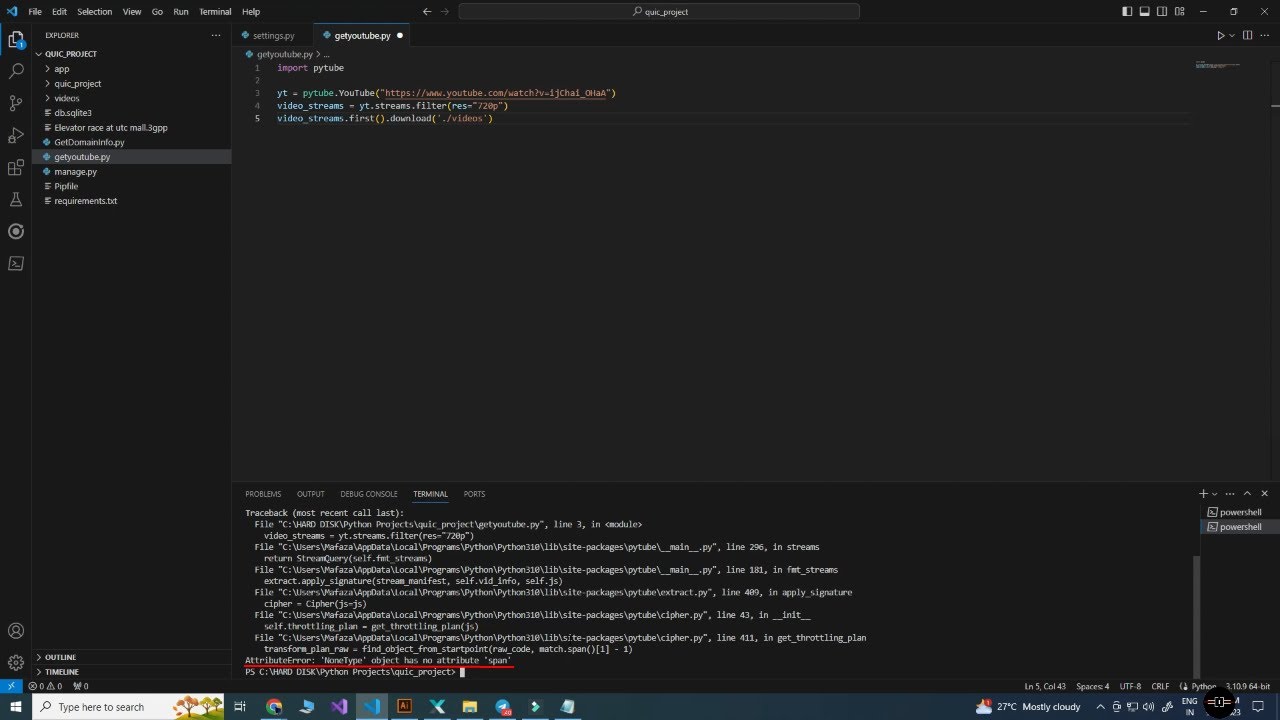Image resolution: width=1280 pixels, height=720 pixels.
Task: Toggle Primary Side Bar layout button
Action: pos(1127,12)
